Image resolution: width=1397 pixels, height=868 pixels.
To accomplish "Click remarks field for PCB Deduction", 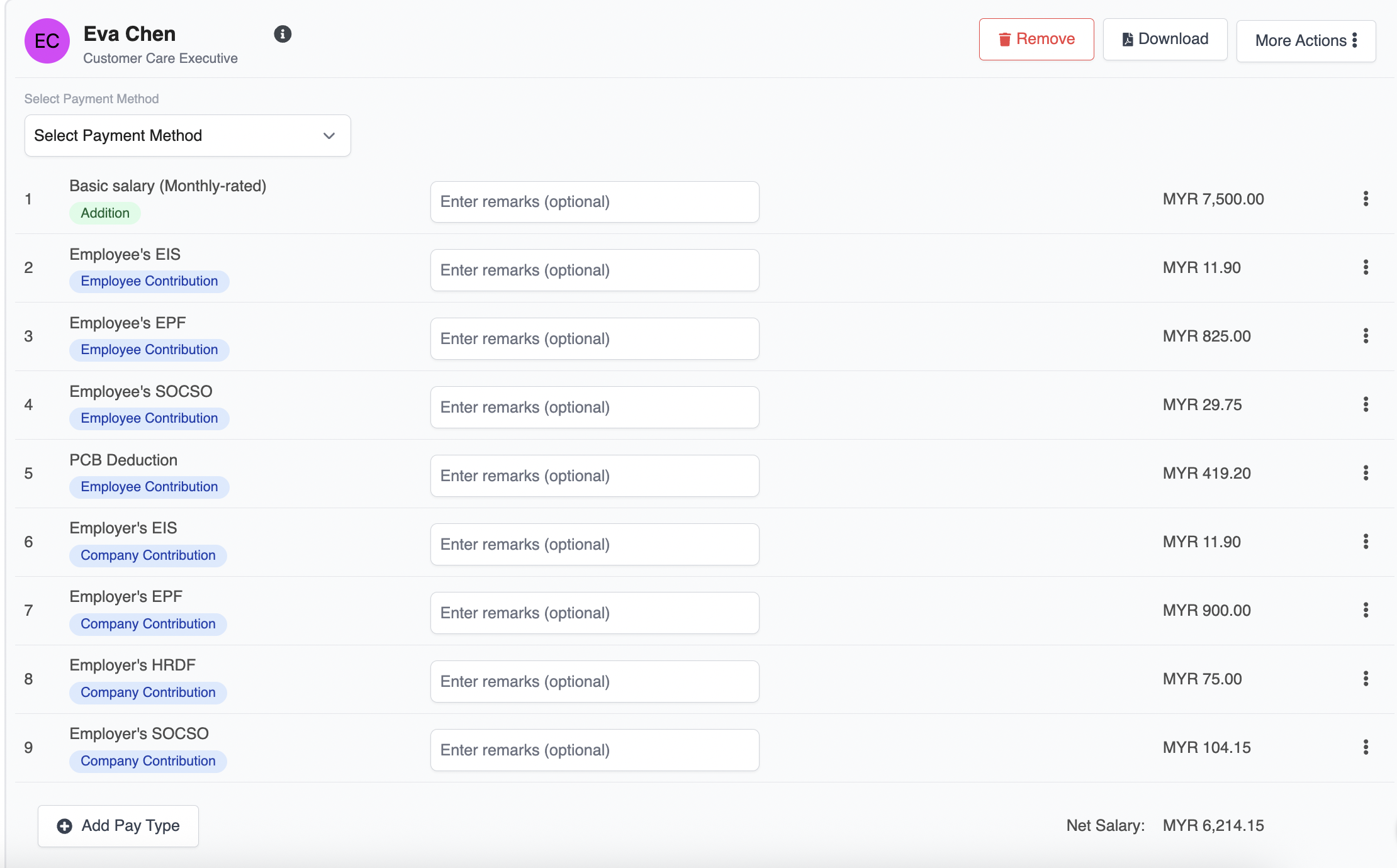I will point(595,476).
